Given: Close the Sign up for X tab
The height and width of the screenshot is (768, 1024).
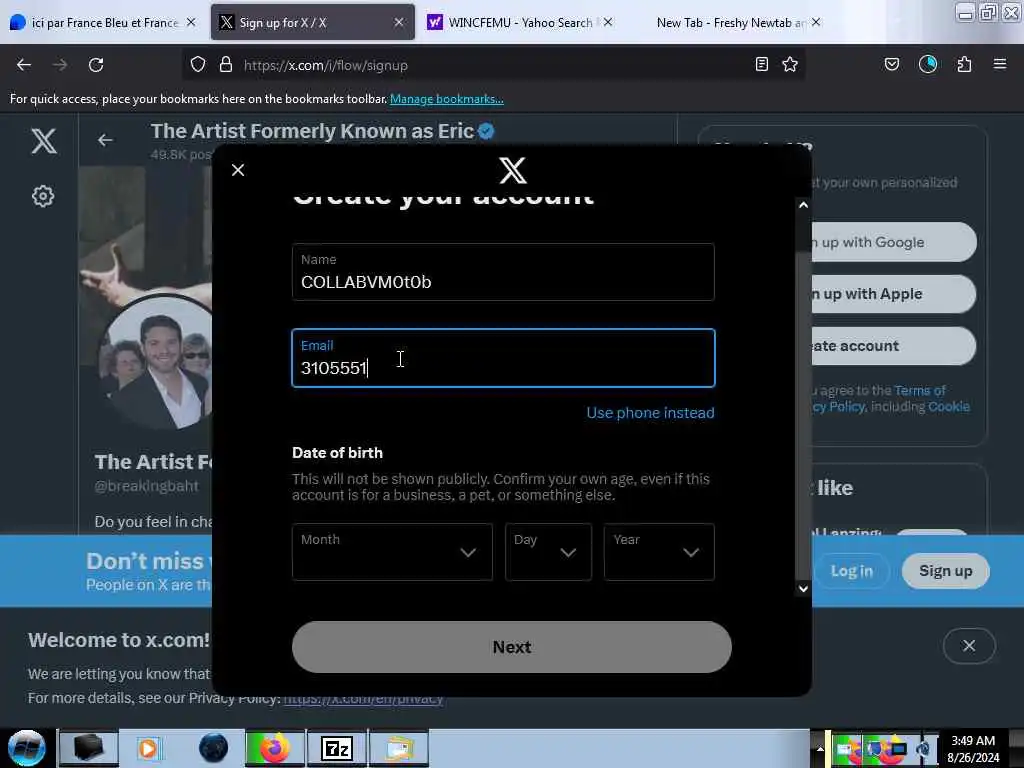Looking at the screenshot, I should tap(399, 22).
